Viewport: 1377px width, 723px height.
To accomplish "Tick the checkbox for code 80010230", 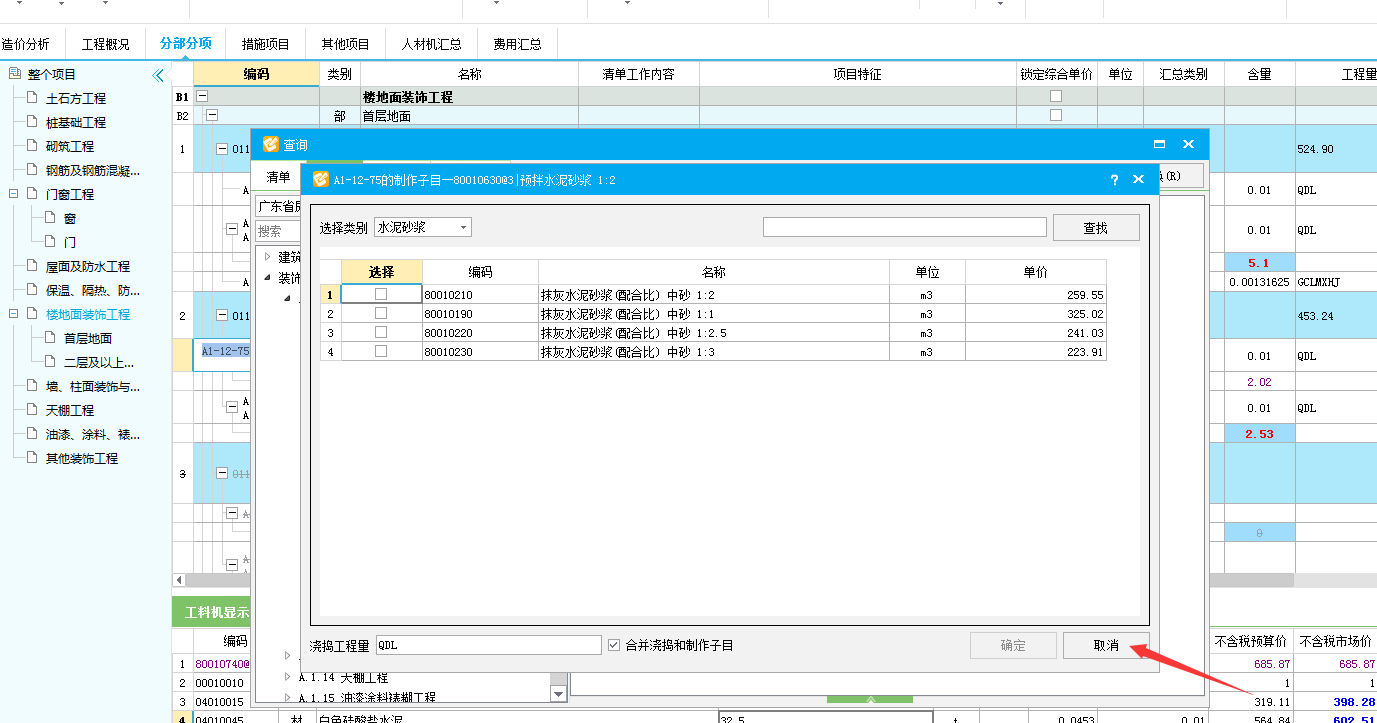I will pos(381,351).
